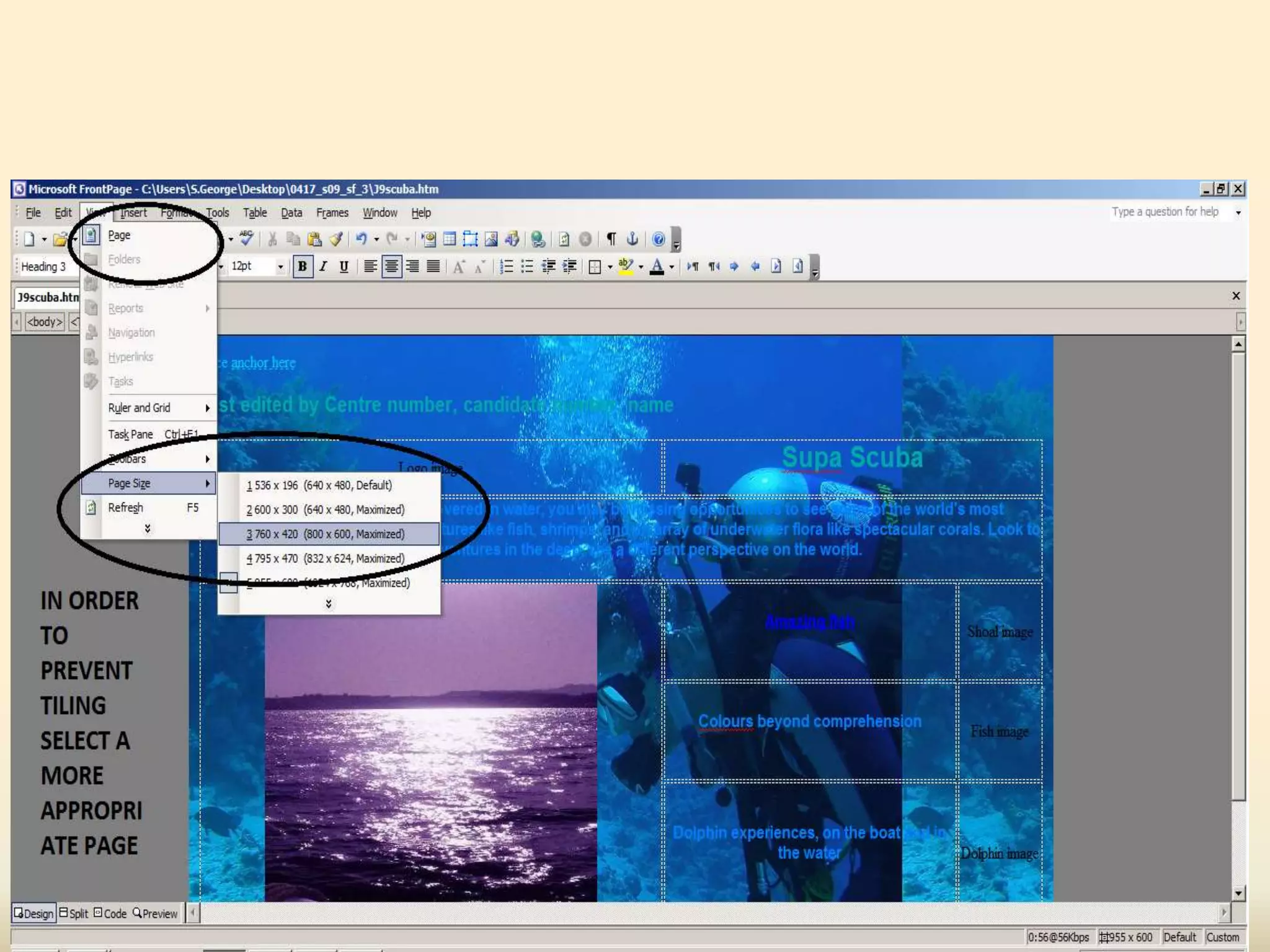Screen dimensions: 1270x952
Task: Switch to Code view
Action: coord(110,913)
